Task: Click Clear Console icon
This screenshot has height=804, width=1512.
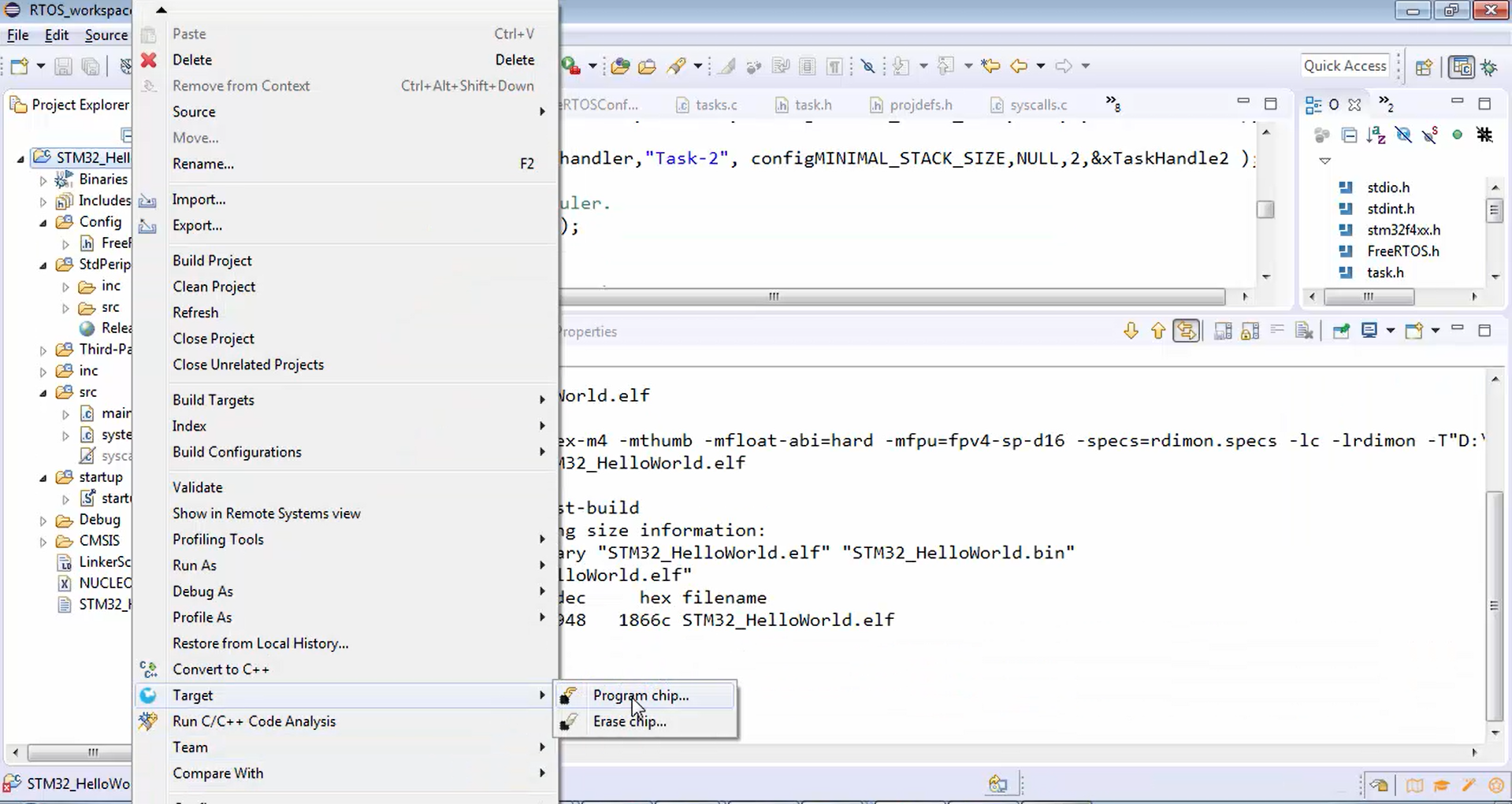Action: pos(1304,331)
